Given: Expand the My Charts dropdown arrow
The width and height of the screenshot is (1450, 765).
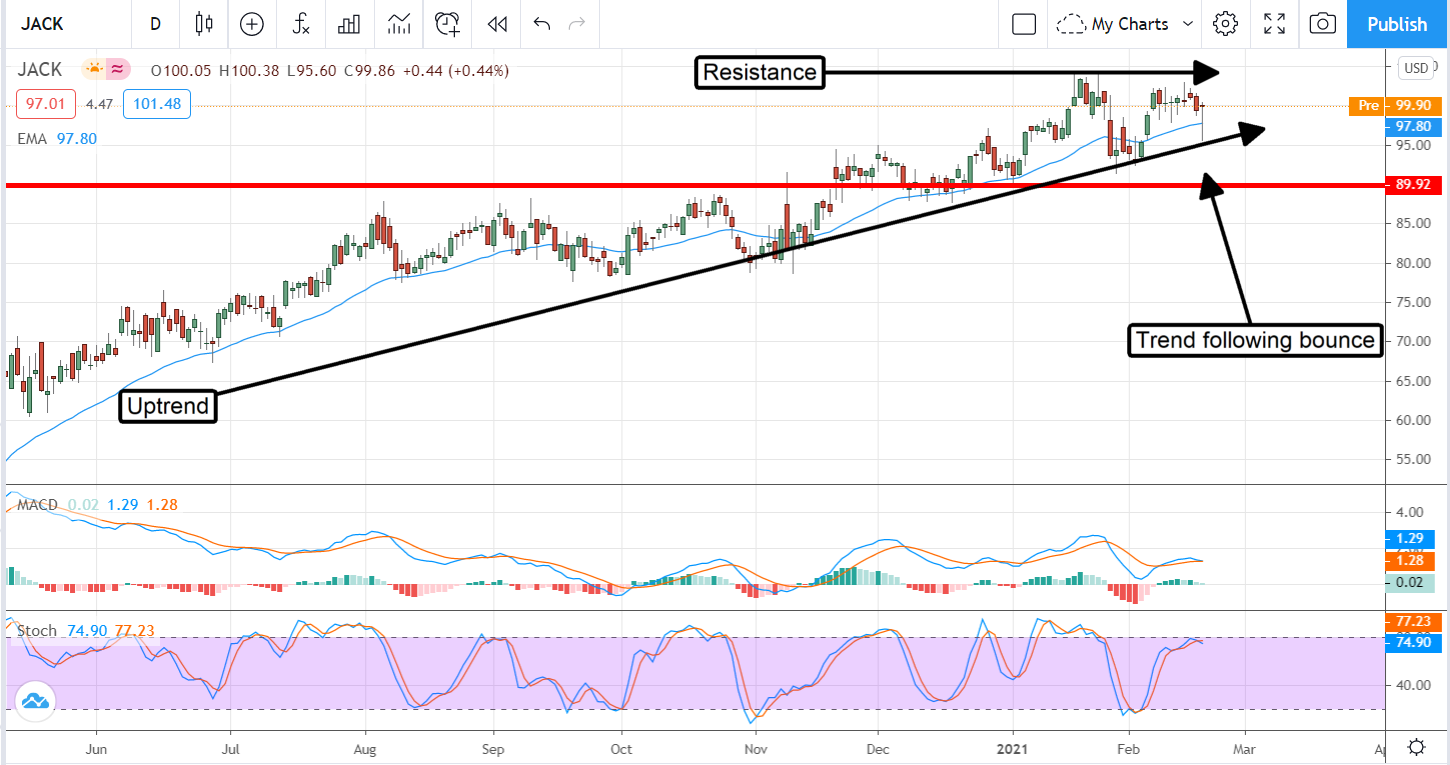Looking at the screenshot, I should (x=1188, y=24).
